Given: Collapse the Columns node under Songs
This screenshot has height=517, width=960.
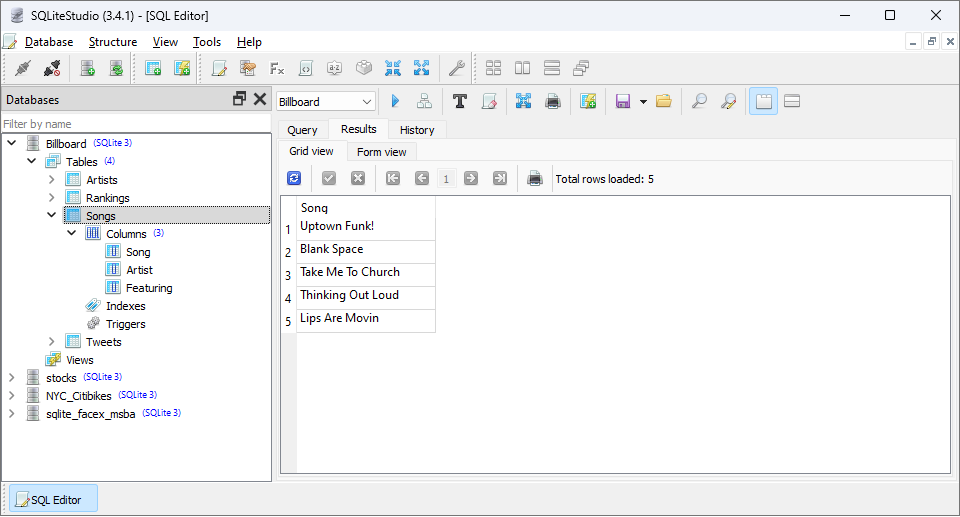Looking at the screenshot, I should point(72,233).
